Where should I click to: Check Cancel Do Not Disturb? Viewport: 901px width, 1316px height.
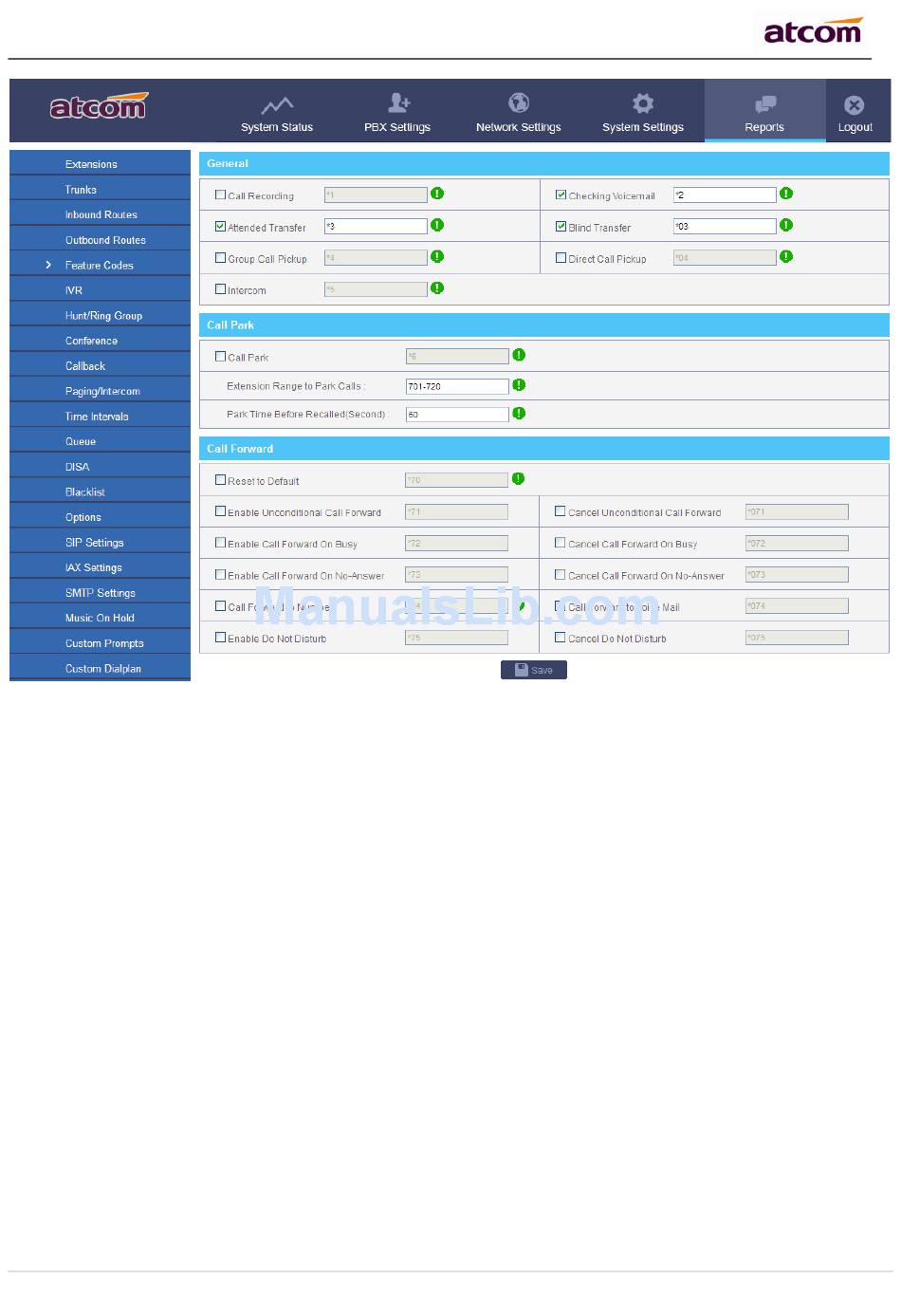560,638
